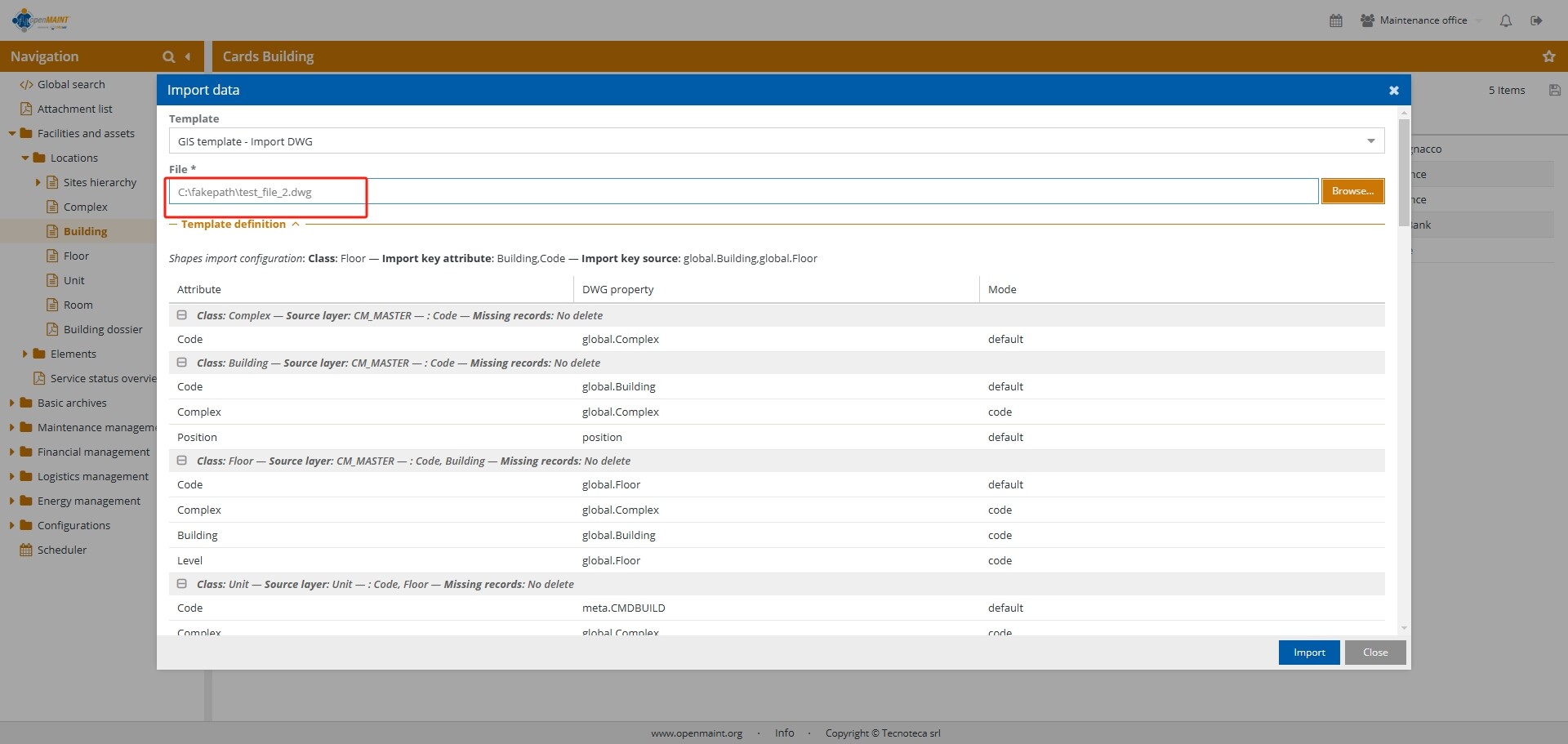Screen dimensions: 1568x744
Task: Open the notifications bell
Action: tap(1506, 20)
